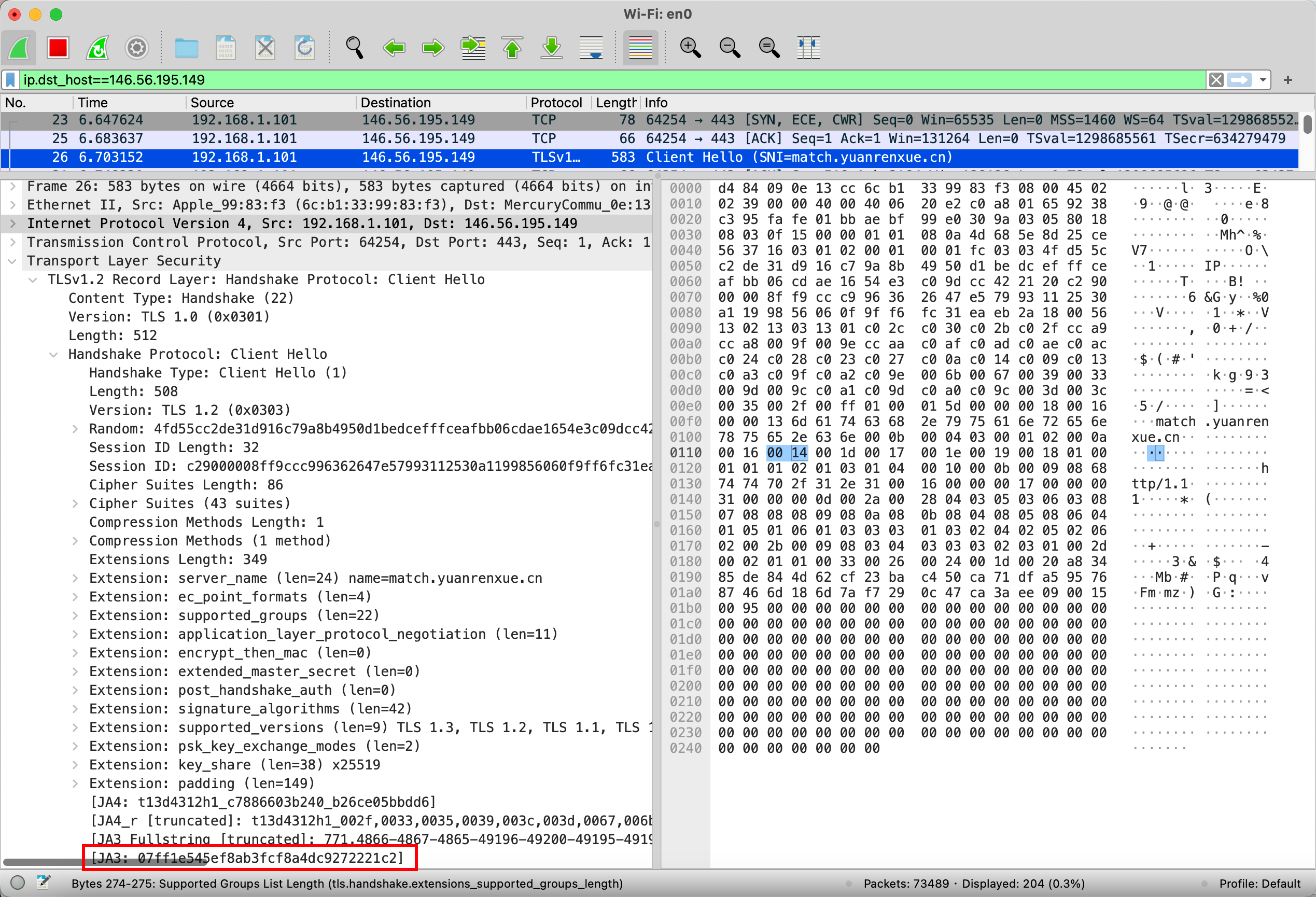Open the filter history dropdown arrow
This screenshot has width=1316, height=897.
tap(1262, 80)
